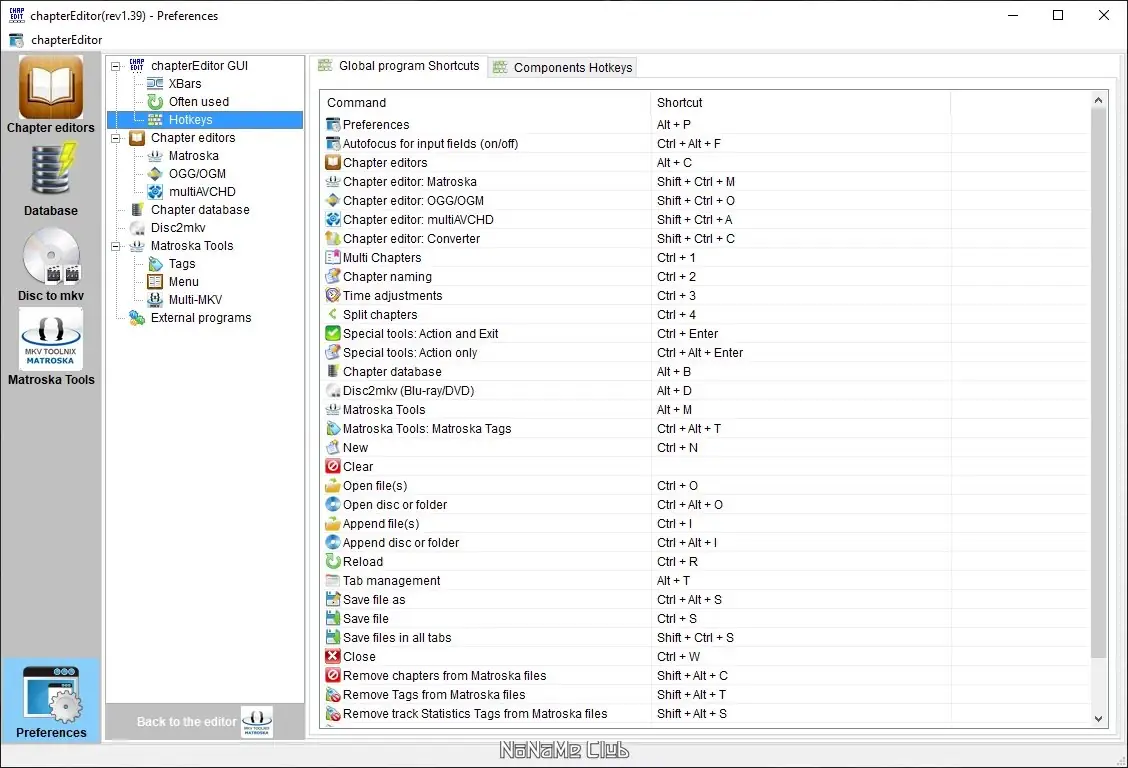Click the chapterEditor menu bar item

click(x=66, y=40)
